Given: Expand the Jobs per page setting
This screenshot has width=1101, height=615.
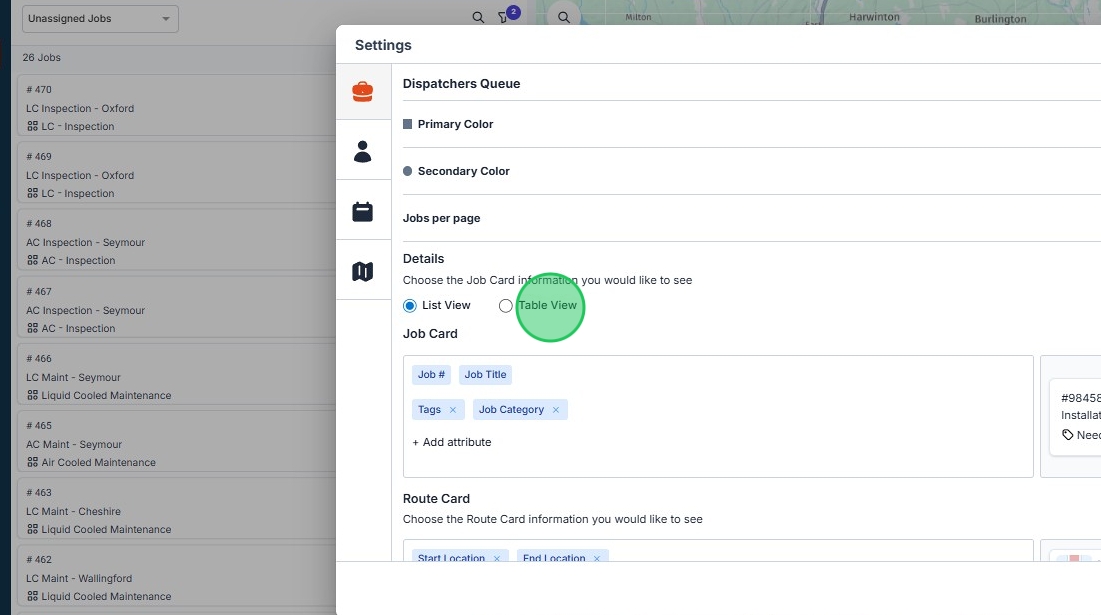Looking at the screenshot, I should coord(441,218).
